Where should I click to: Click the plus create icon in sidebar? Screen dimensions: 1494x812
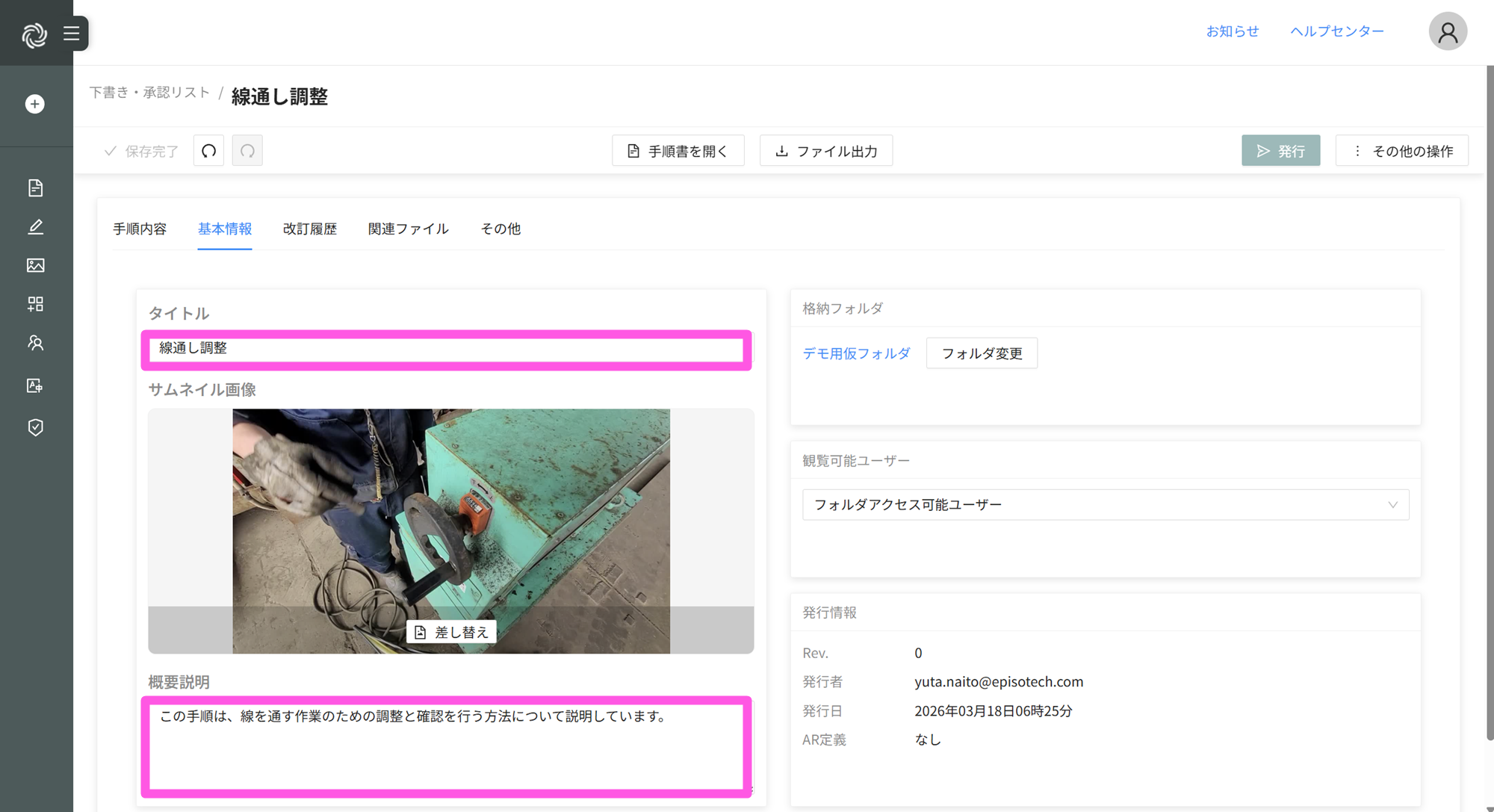click(x=35, y=104)
